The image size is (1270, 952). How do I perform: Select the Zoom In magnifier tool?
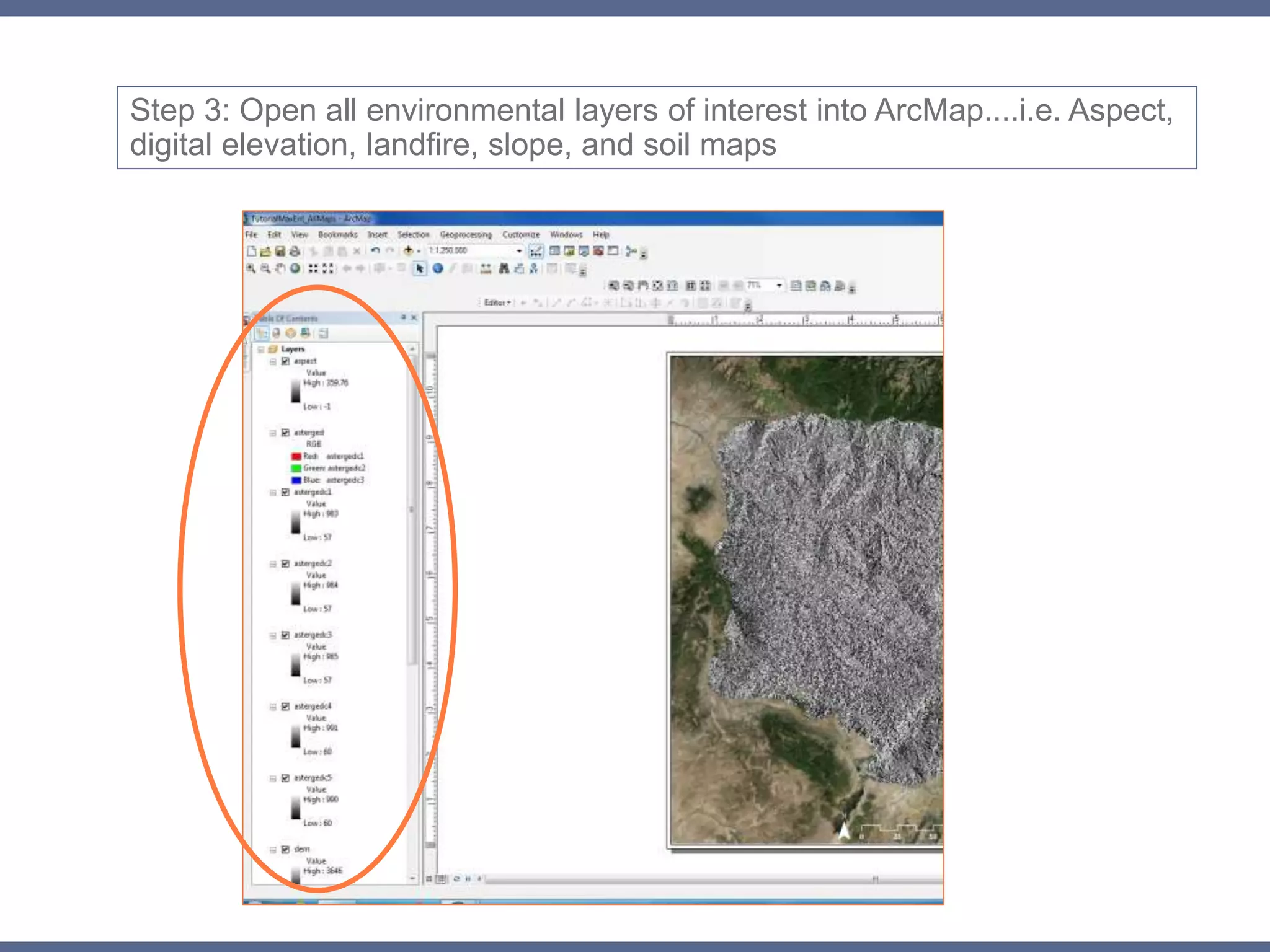[x=251, y=268]
